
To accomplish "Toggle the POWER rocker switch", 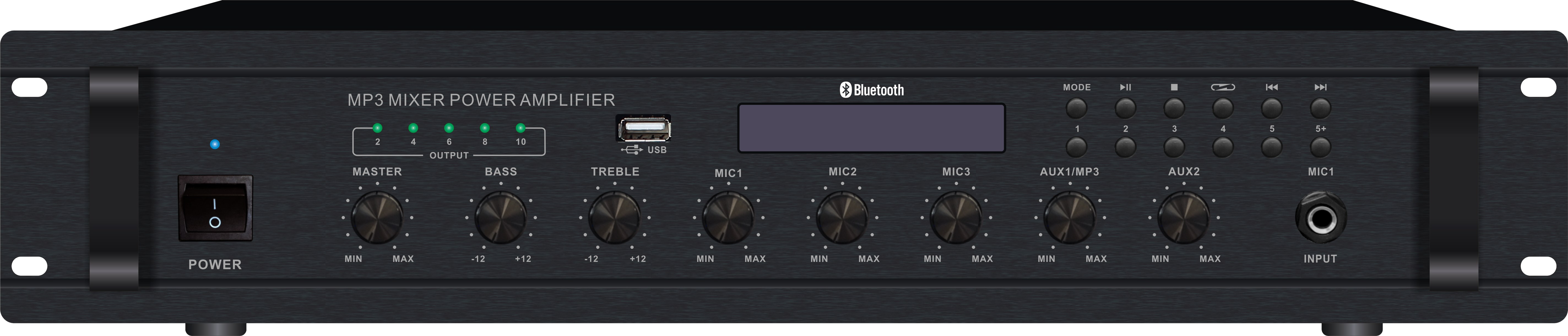I will 215,208.
